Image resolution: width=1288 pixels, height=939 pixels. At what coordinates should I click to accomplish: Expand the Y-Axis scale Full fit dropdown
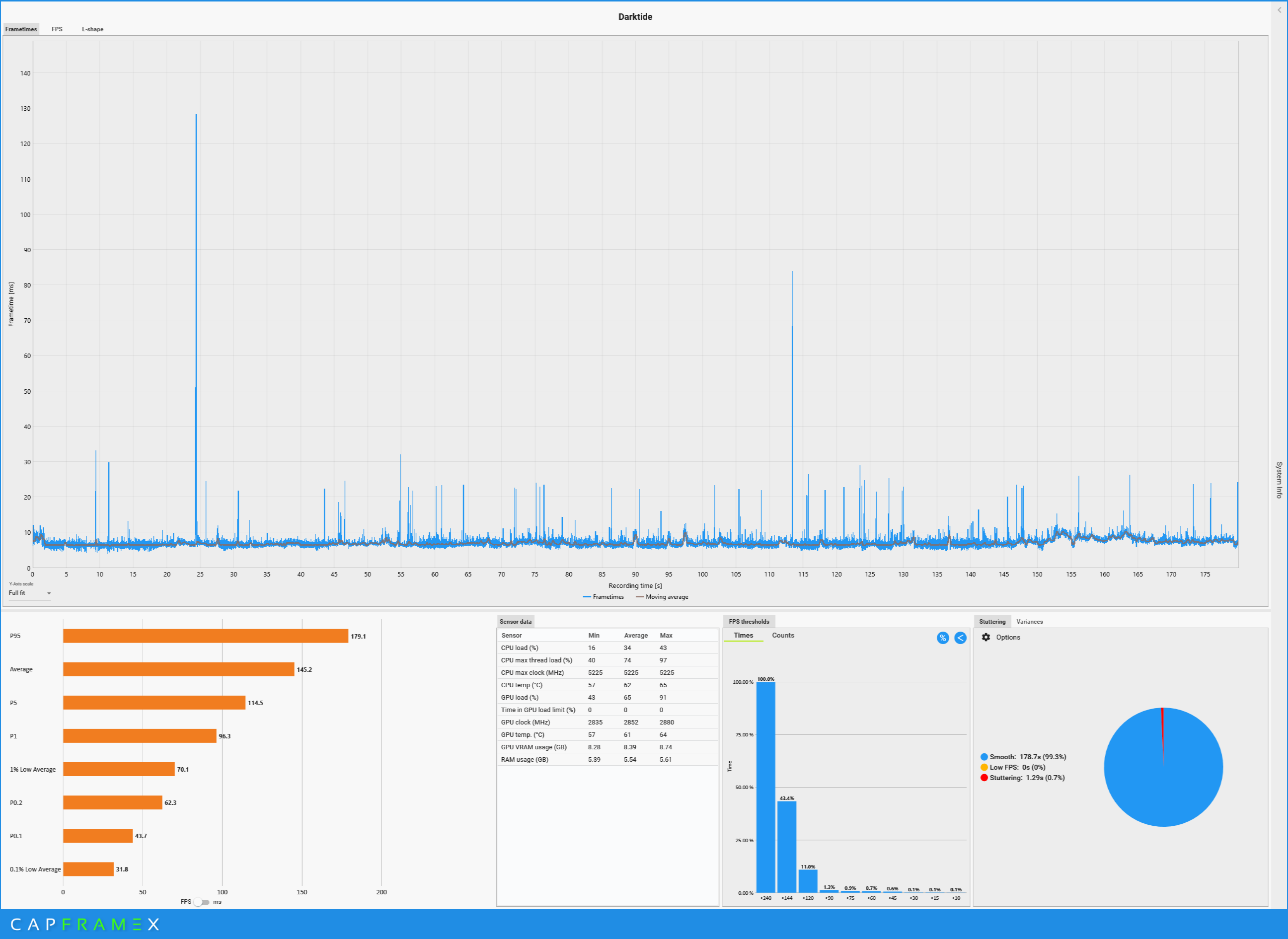click(30, 593)
